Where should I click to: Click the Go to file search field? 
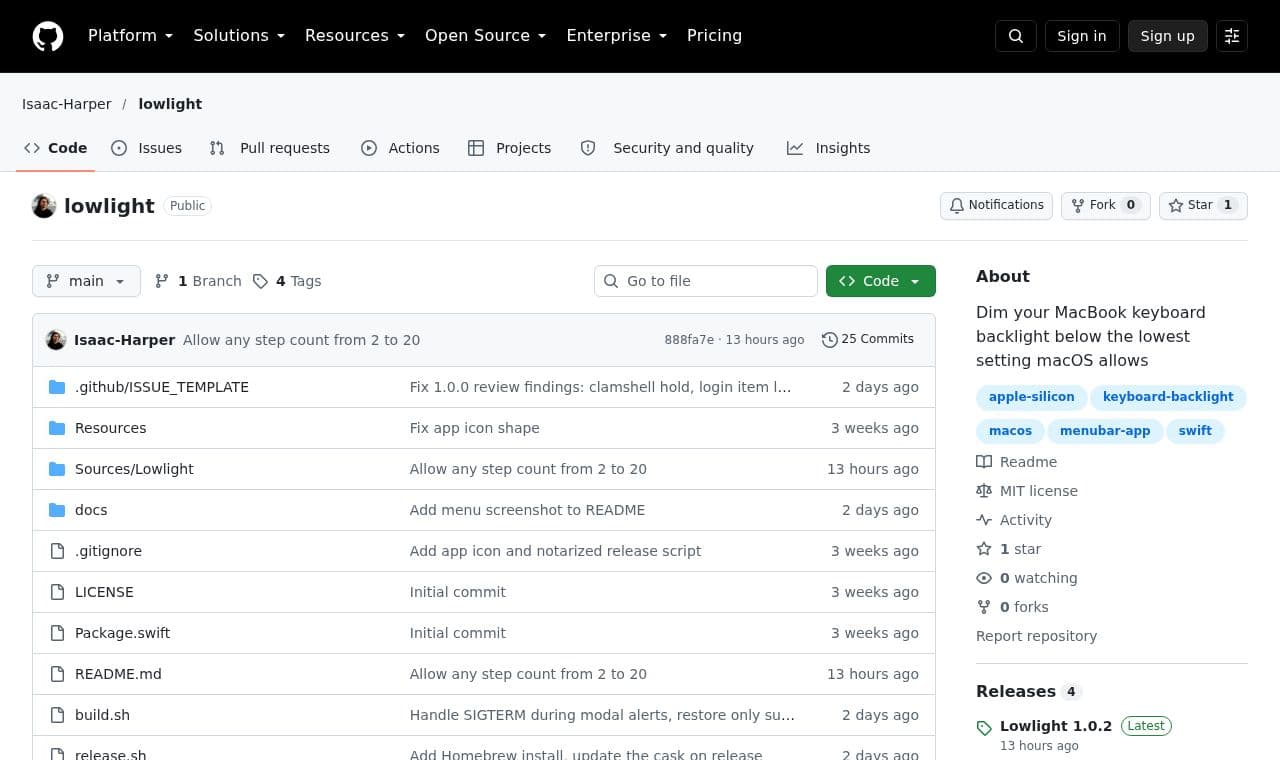coord(706,281)
